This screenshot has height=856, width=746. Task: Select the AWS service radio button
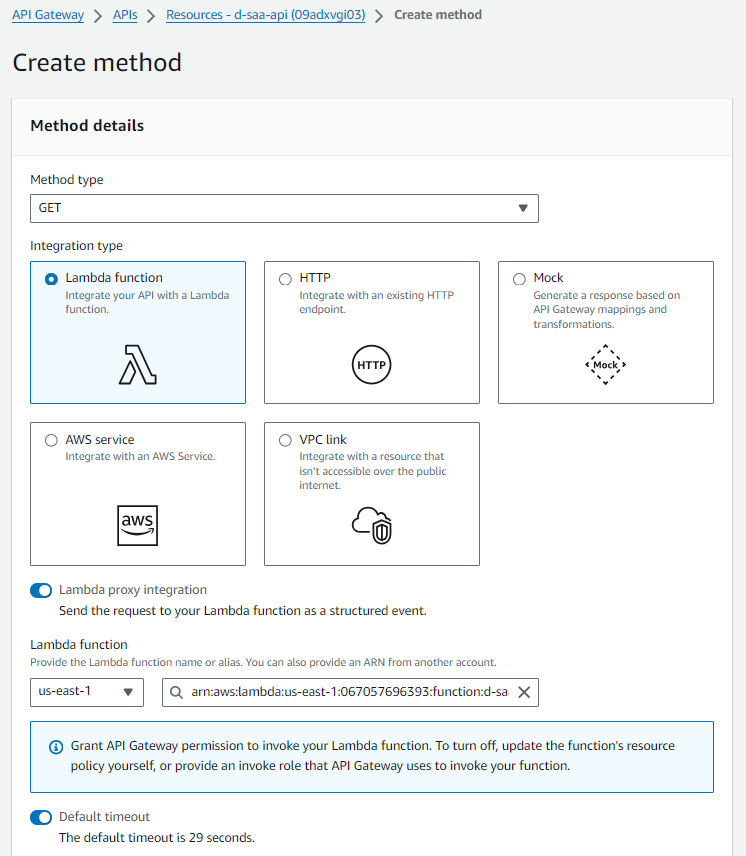pyautogui.click(x=51, y=440)
